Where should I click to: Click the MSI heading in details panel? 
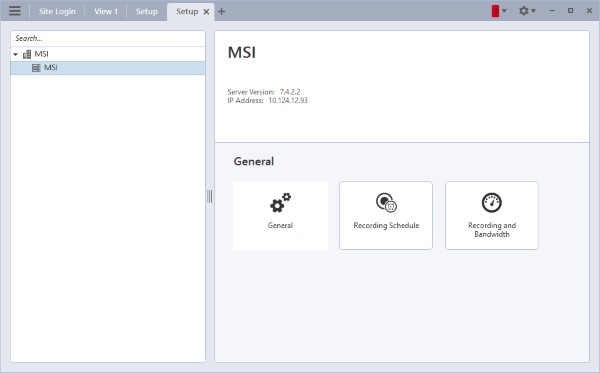(x=241, y=52)
